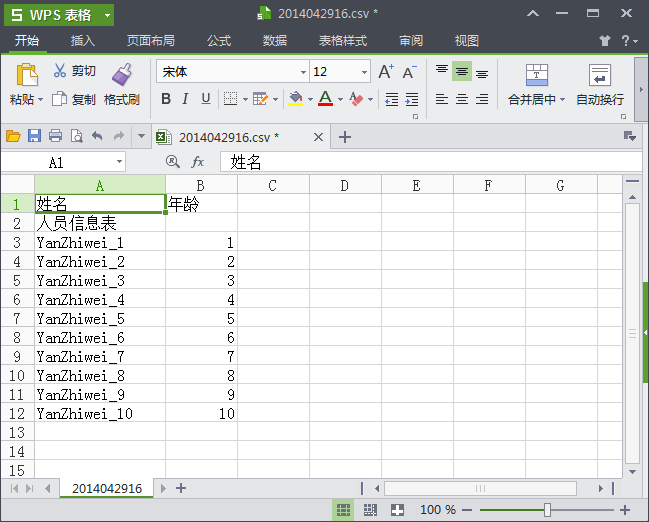Open the font size dropdown
This screenshot has height=522, width=649.
click(x=364, y=72)
